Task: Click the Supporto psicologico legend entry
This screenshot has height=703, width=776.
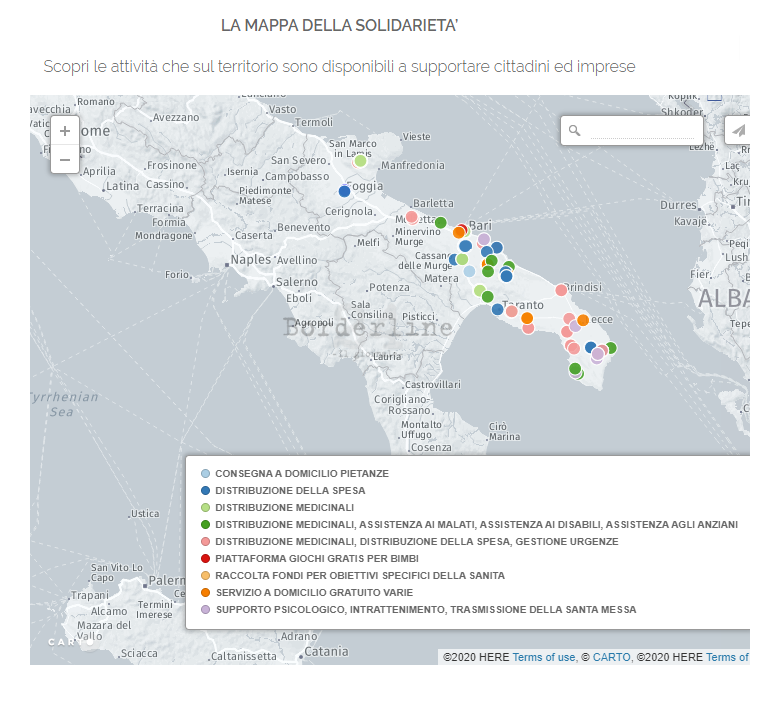Action: pyautogui.click(x=426, y=610)
